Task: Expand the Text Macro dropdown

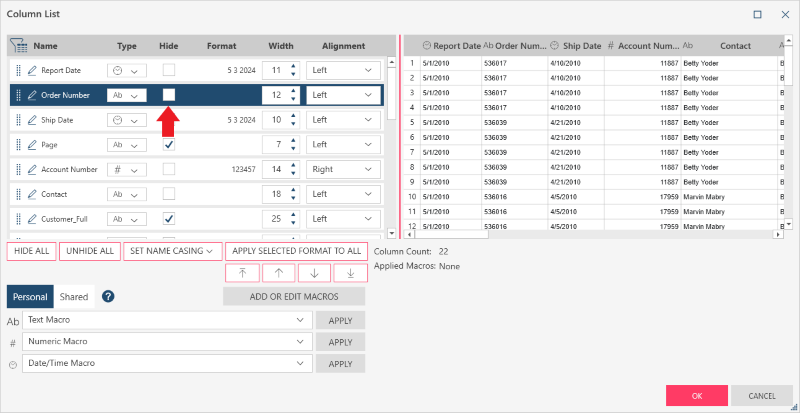Action: click(299, 320)
